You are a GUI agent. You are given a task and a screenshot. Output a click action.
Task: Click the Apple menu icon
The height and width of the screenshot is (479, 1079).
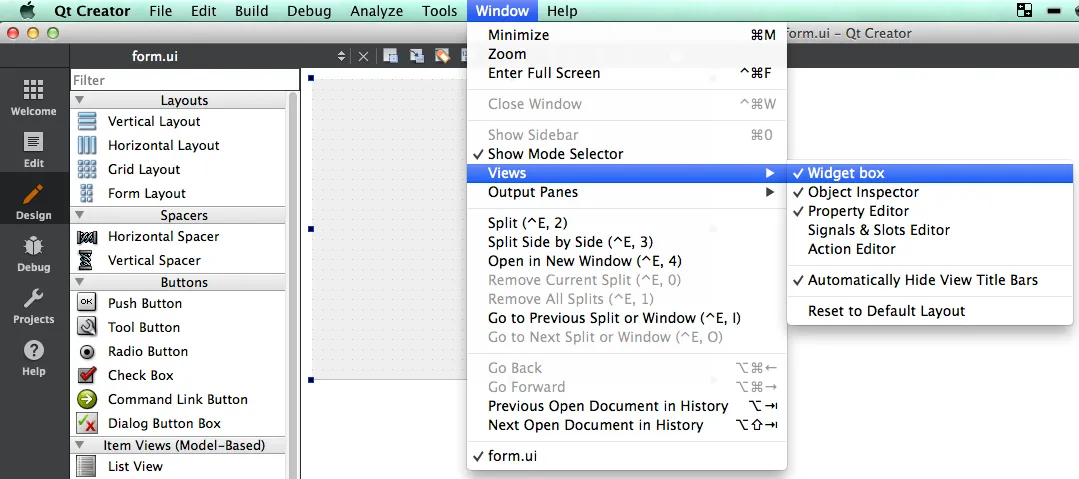pyautogui.click(x=28, y=11)
